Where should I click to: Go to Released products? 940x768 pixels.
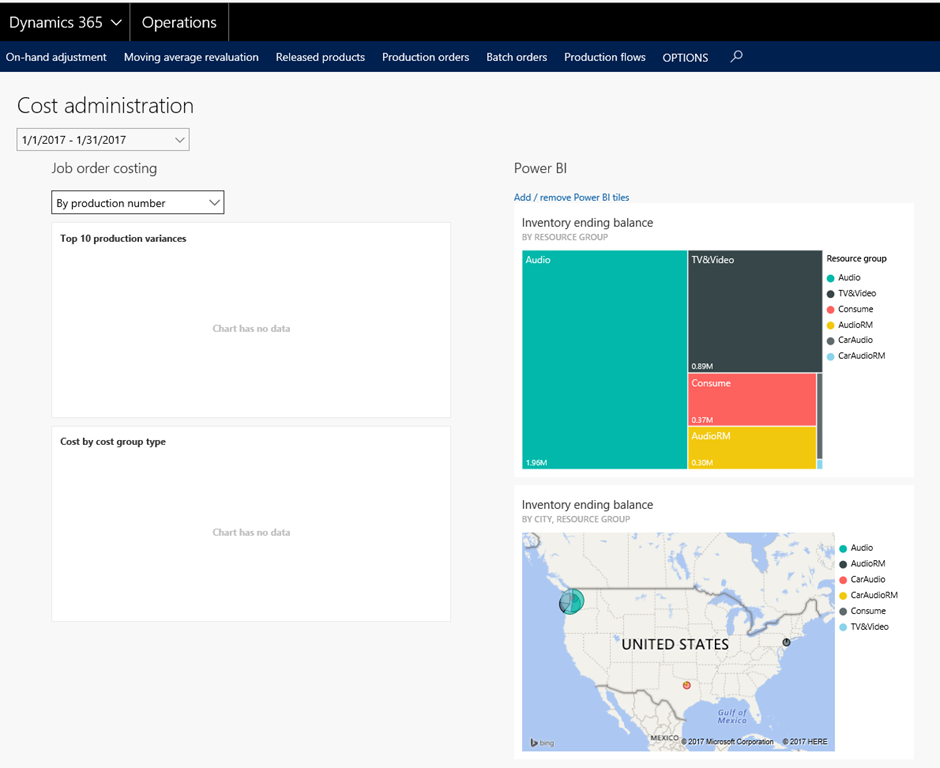click(320, 57)
